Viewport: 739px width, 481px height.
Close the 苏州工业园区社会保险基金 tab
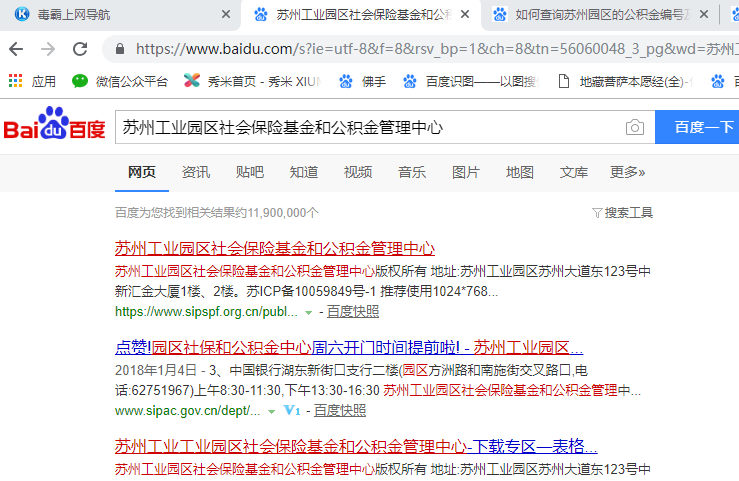465,15
